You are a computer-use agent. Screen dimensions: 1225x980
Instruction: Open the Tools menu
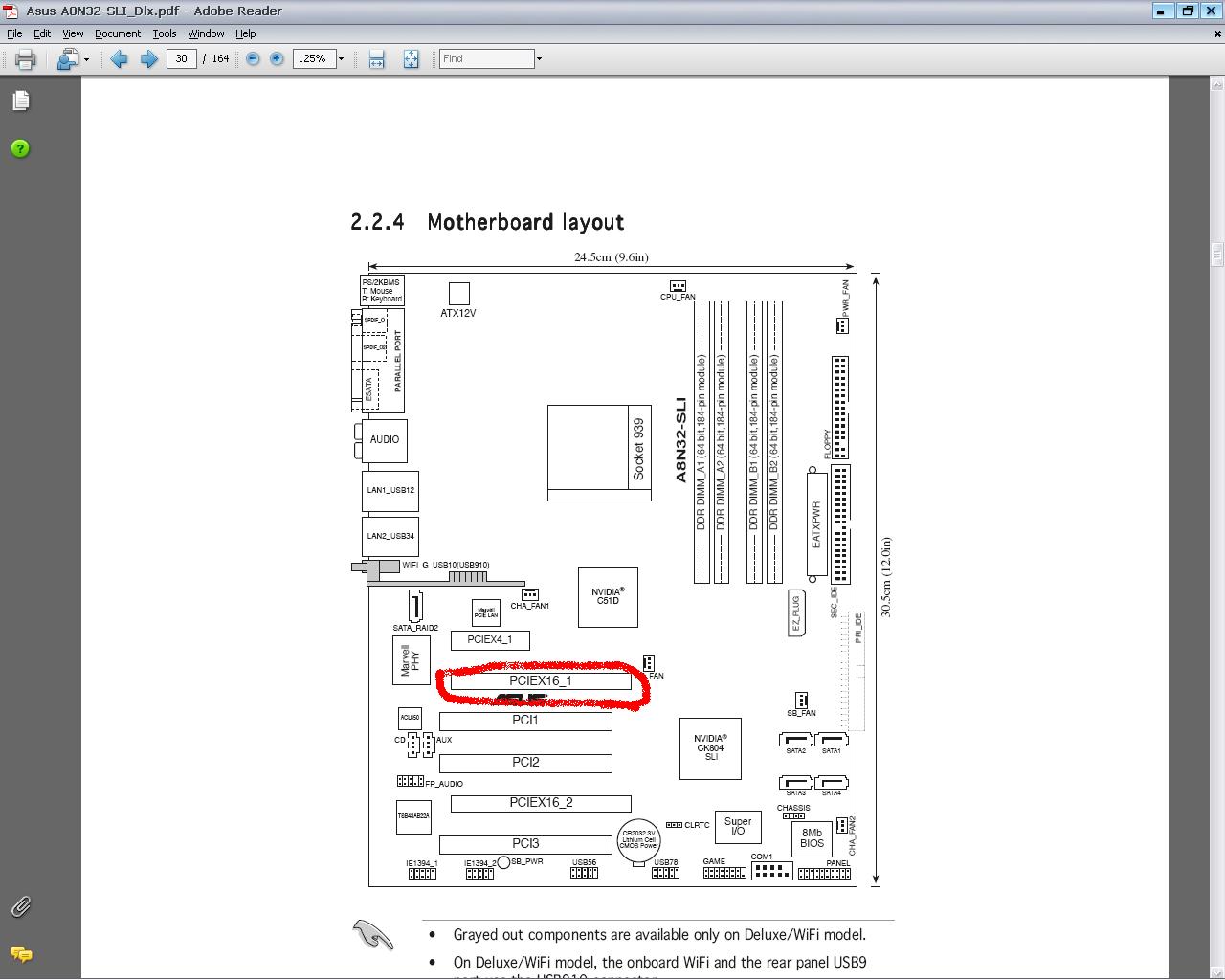click(165, 33)
